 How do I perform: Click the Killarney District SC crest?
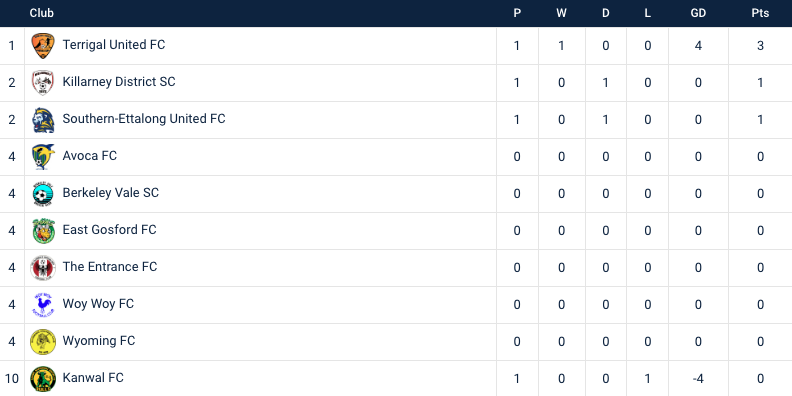click(43, 82)
